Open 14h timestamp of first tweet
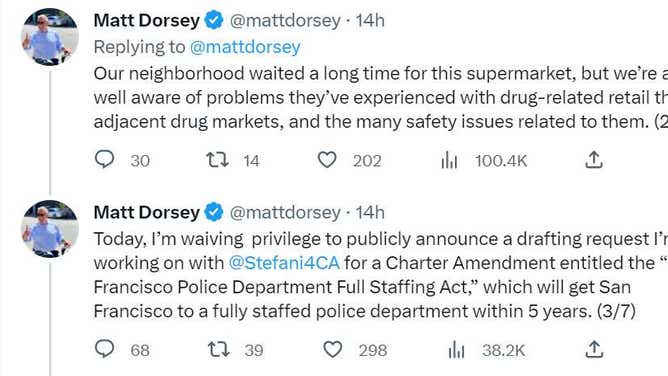The height and width of the screenshot is (376, 668). 370,20
